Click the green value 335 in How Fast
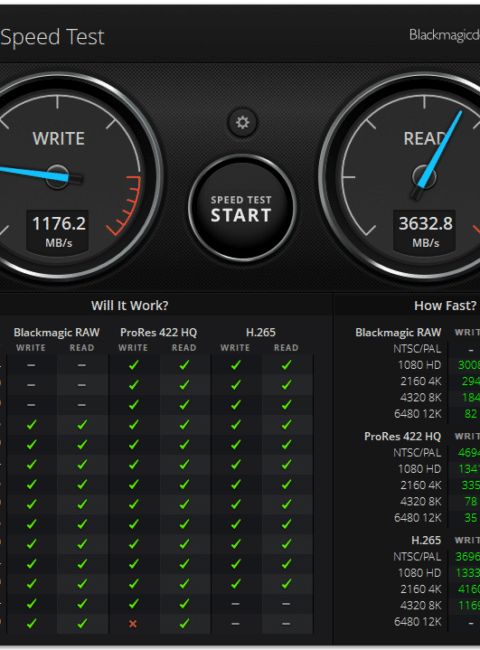 point(471,485)
